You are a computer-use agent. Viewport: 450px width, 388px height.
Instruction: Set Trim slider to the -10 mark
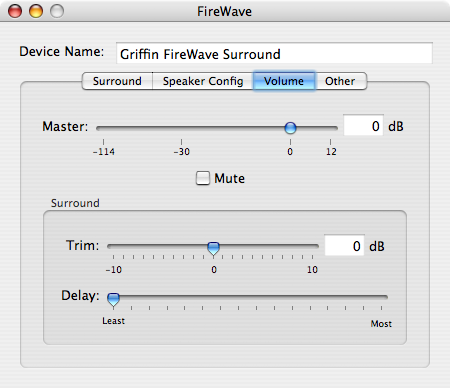[x=113, y=247]
